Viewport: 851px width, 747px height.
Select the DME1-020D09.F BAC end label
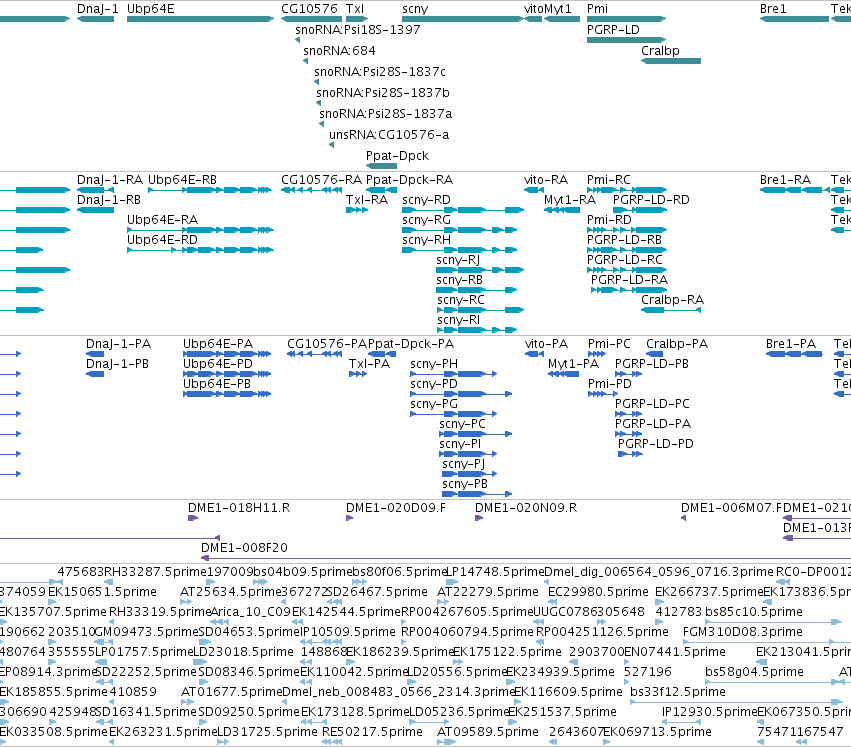[396, 508]
